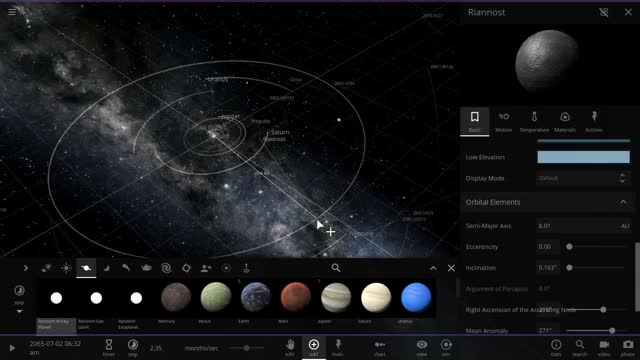Choose the Uranus planet thumbnail in add panel
The height and width of the screenshot is (360, 640).
click(x=416, y=298)
